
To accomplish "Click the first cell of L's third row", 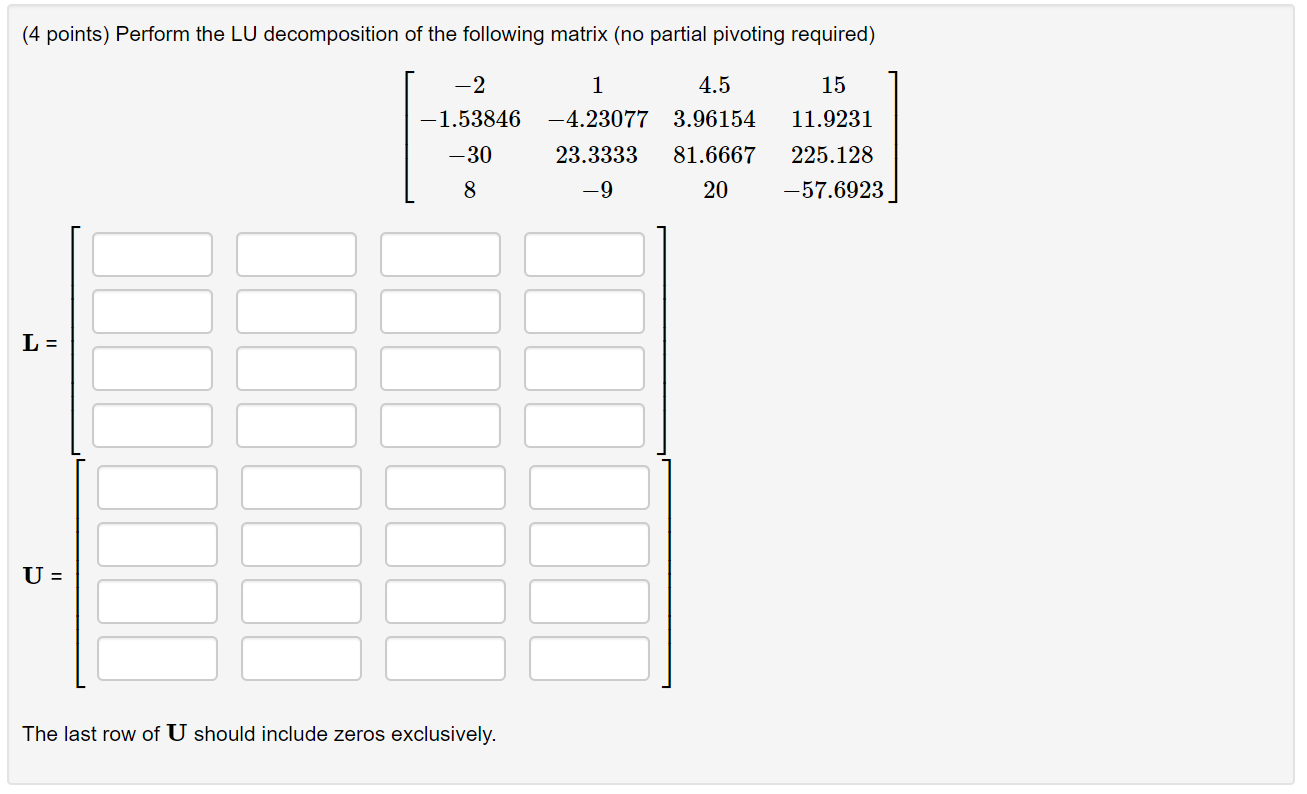I will click(x=152, y=368).
